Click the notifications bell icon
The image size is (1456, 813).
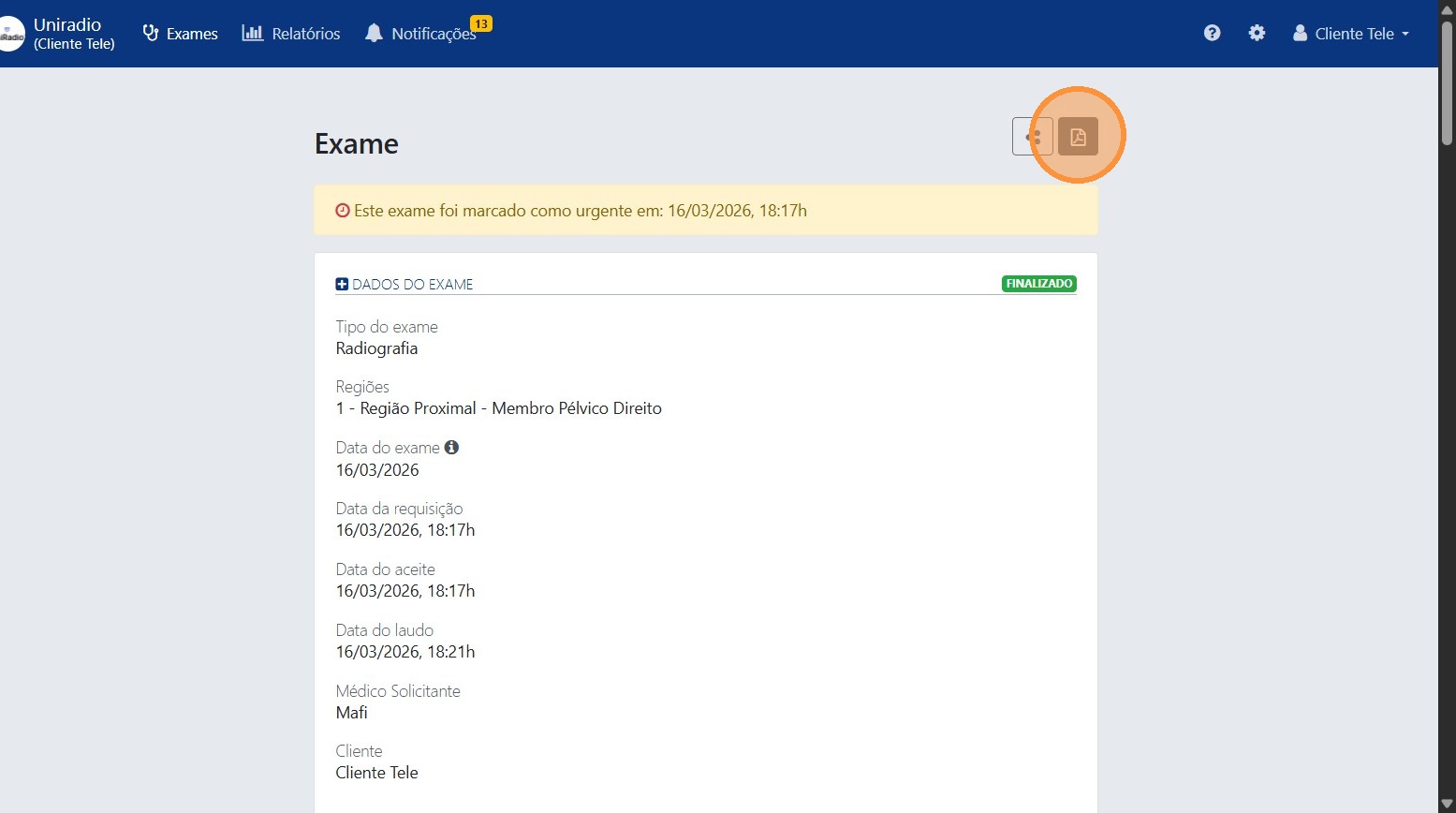(374, 33)
